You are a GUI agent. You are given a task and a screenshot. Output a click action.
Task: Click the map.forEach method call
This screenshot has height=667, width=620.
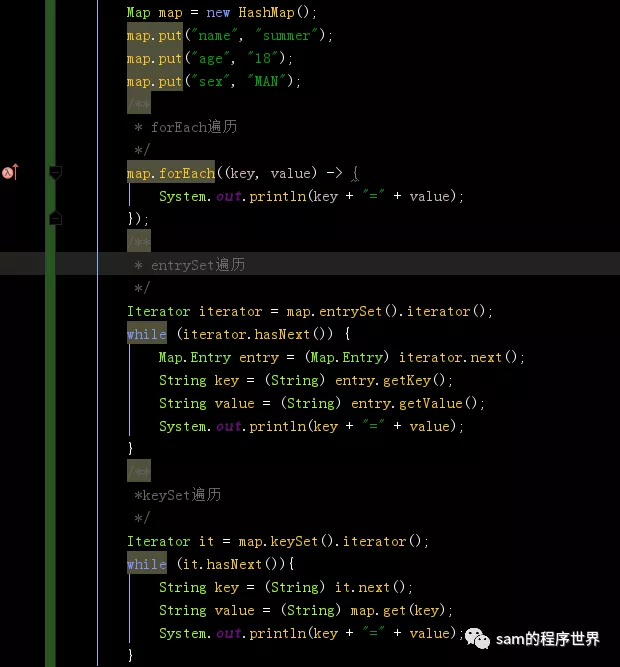tap(171, 173)
